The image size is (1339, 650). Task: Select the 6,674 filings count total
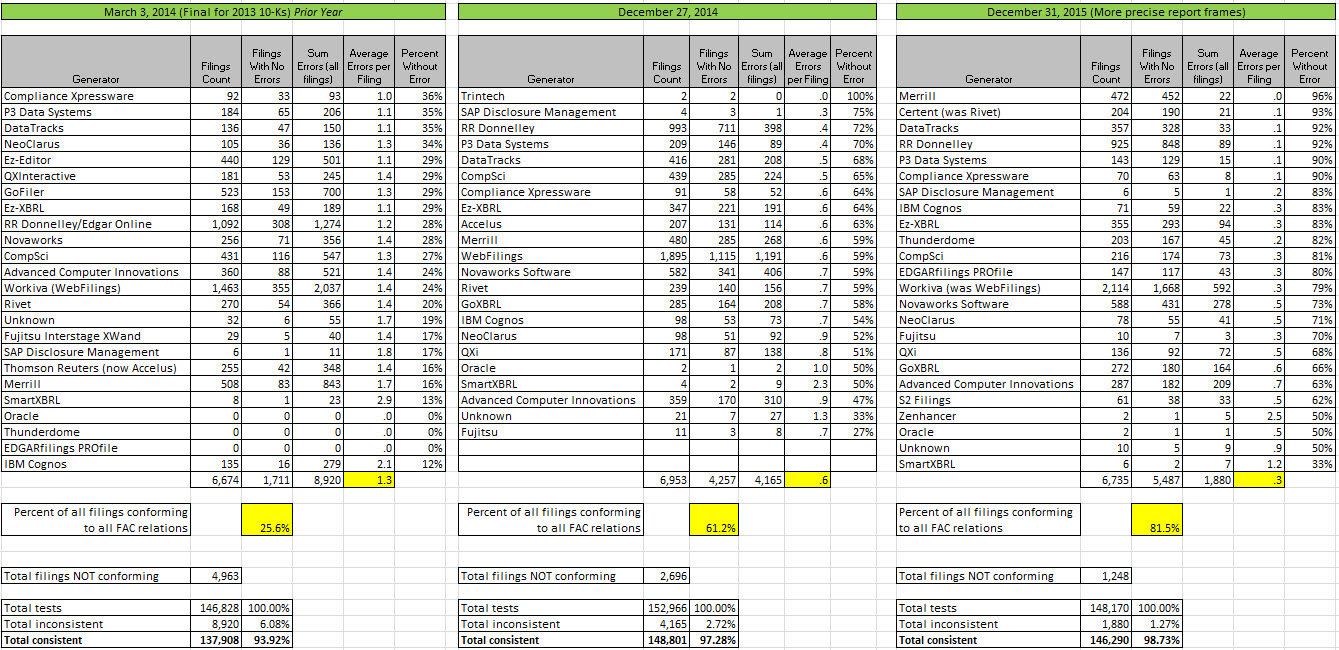(x=216, y=480)
